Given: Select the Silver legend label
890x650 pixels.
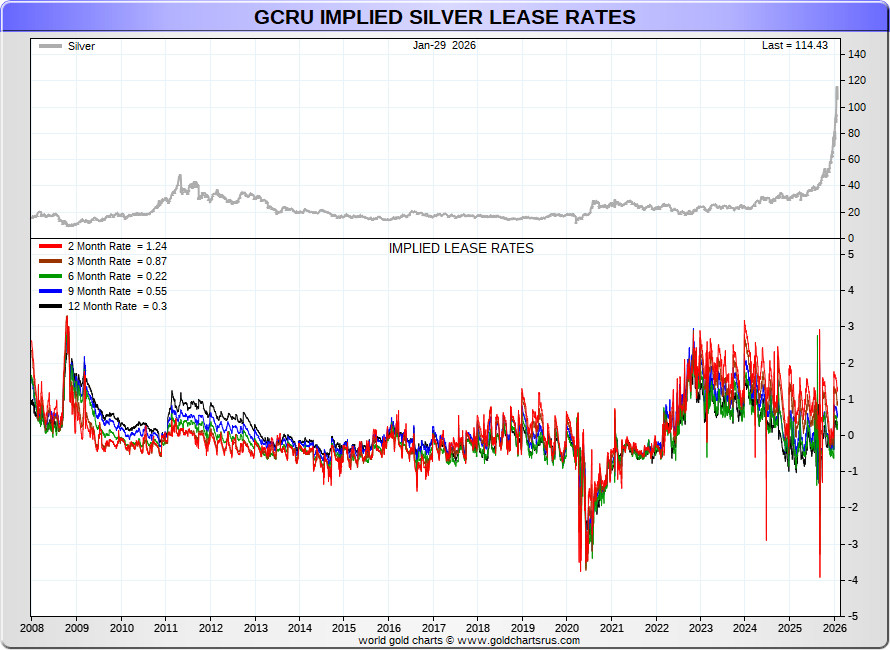Looking at the screenshot, I should point(81,47).
